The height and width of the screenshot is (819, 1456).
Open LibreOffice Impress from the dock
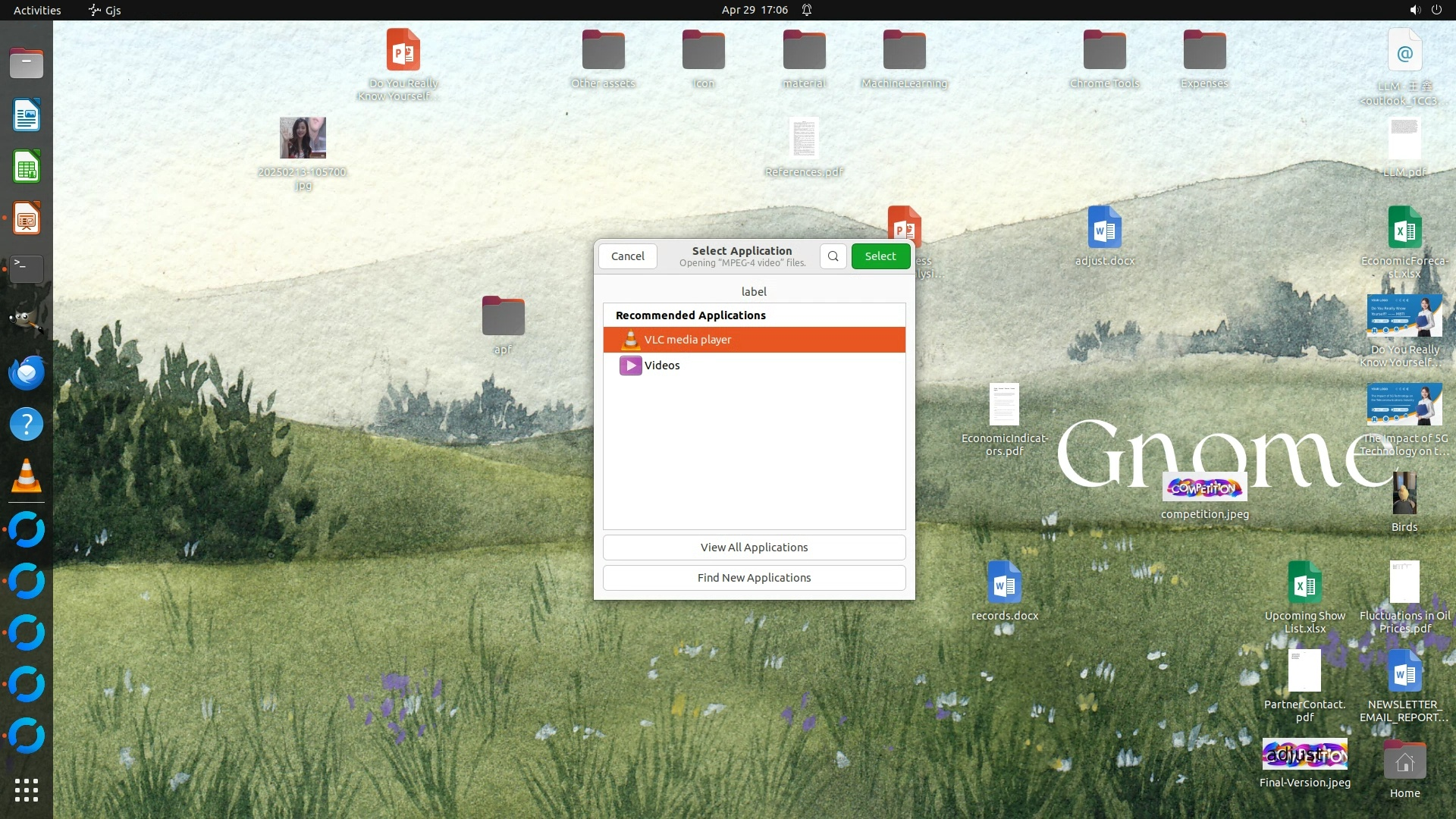[x=27, y=218]
